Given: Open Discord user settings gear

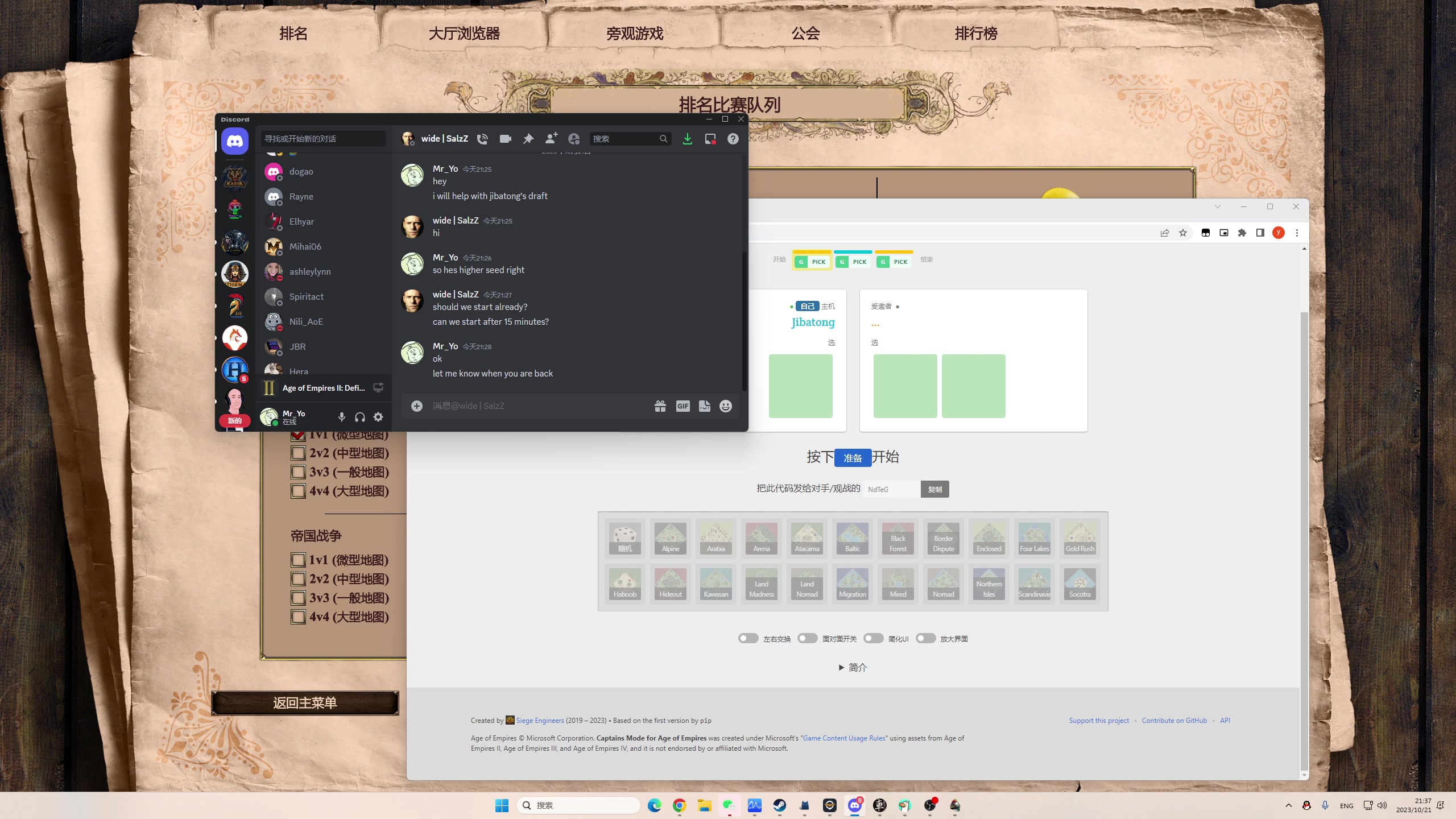Looking at the screenshot, I should pyautogui.click(x=378, y=417).
